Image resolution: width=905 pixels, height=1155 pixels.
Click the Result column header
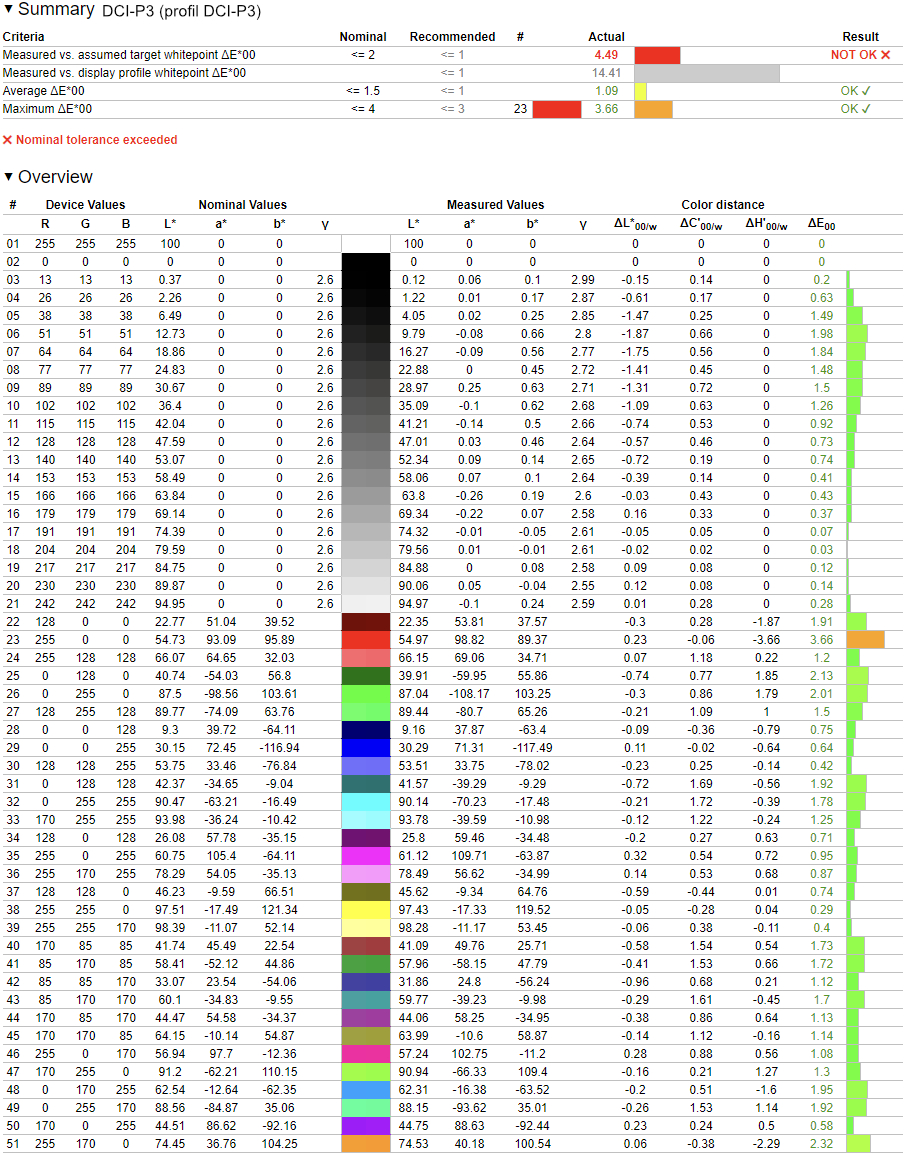(861, 37)
